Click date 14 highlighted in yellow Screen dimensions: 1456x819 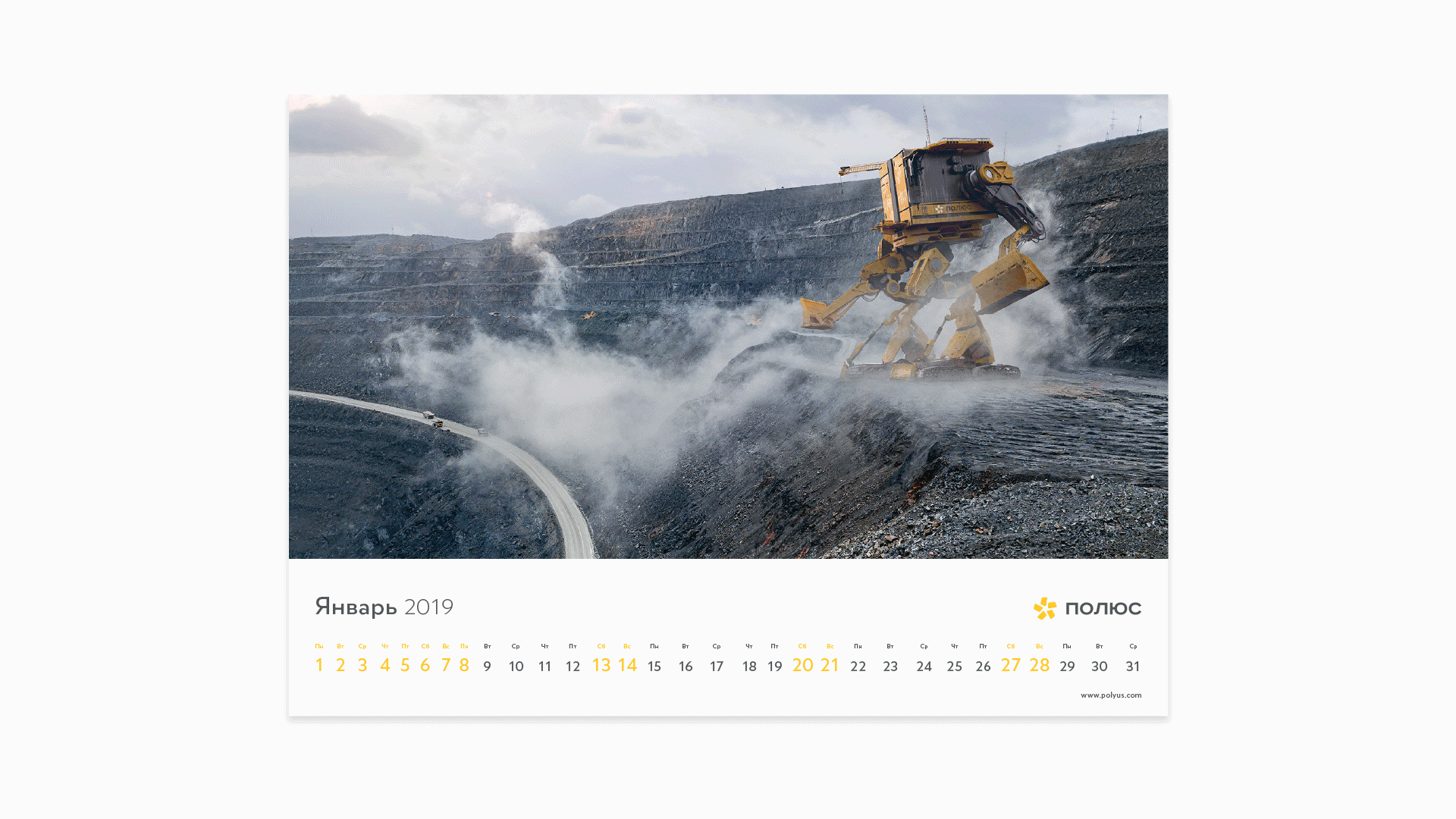click(627, 665)
